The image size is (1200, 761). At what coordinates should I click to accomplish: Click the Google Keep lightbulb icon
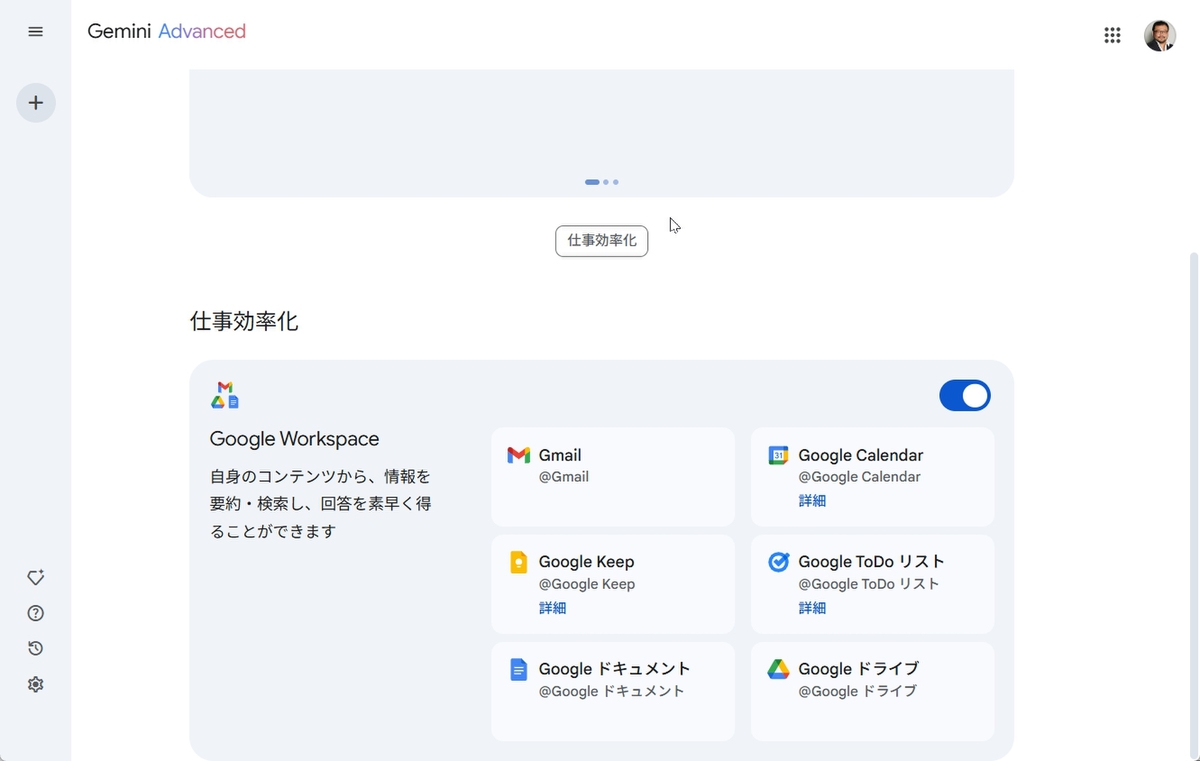click(518, 562)
